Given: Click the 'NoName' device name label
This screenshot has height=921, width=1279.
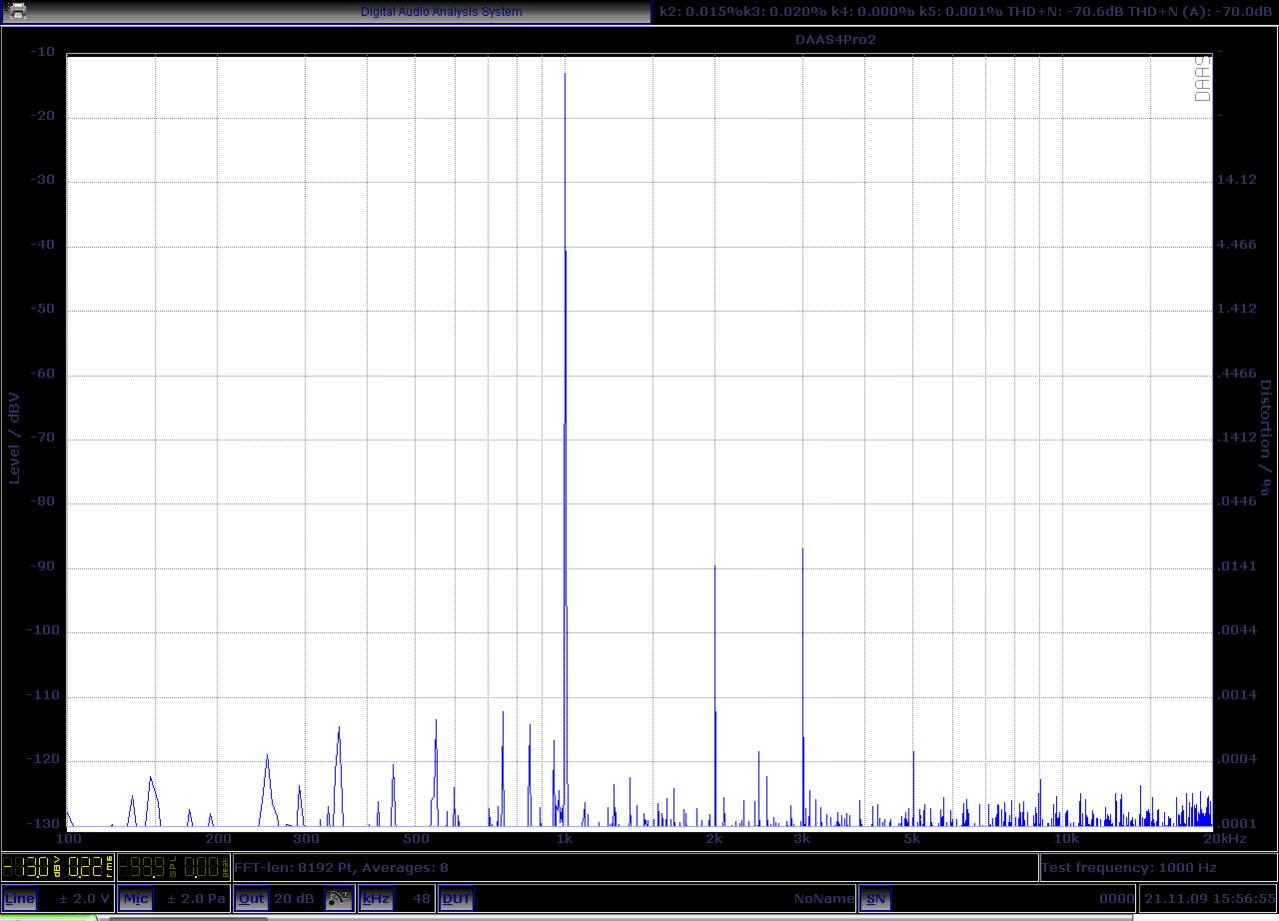Looking at the screenshot, I should pyautogui.click(x=824, y=899).
